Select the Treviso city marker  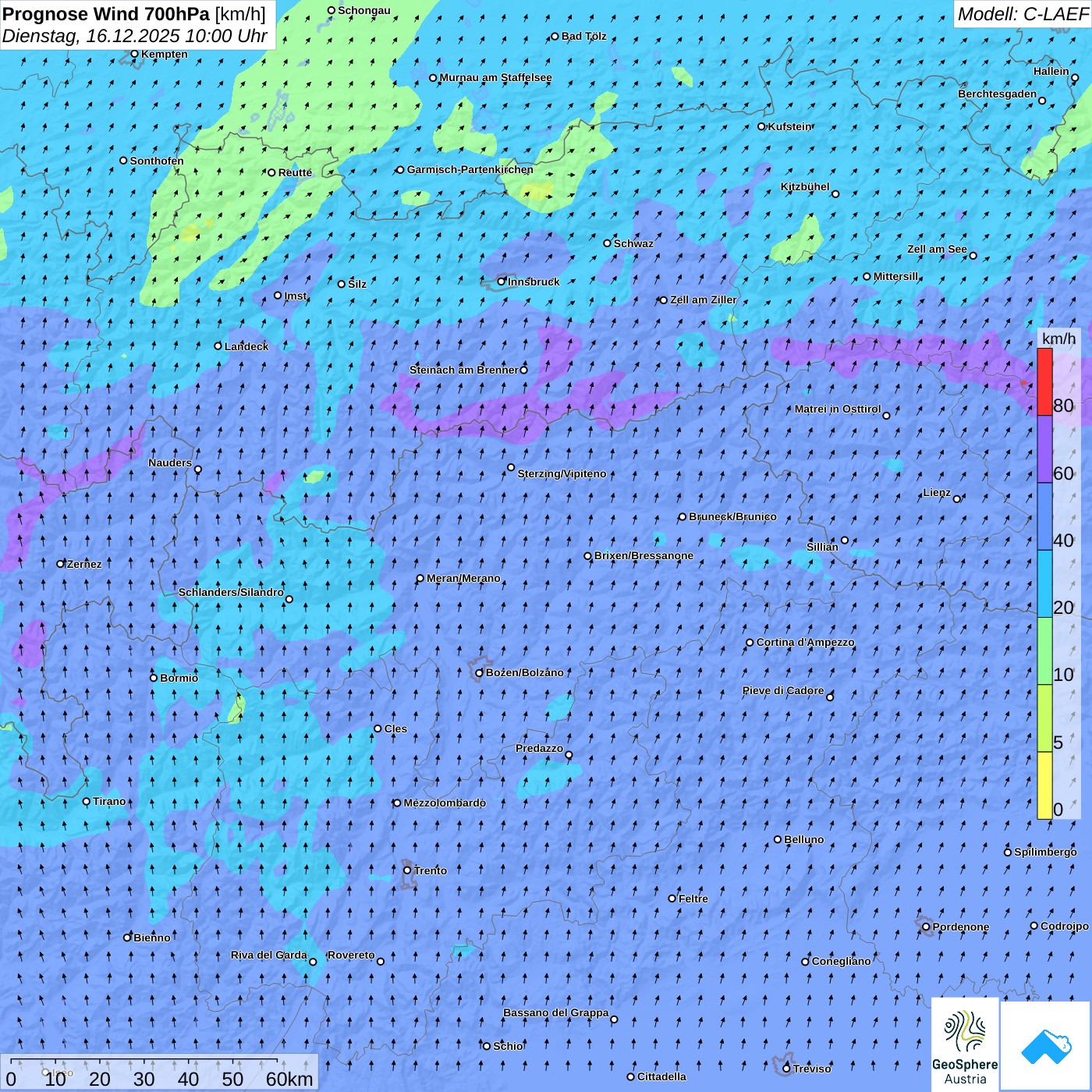(786, 1069)
